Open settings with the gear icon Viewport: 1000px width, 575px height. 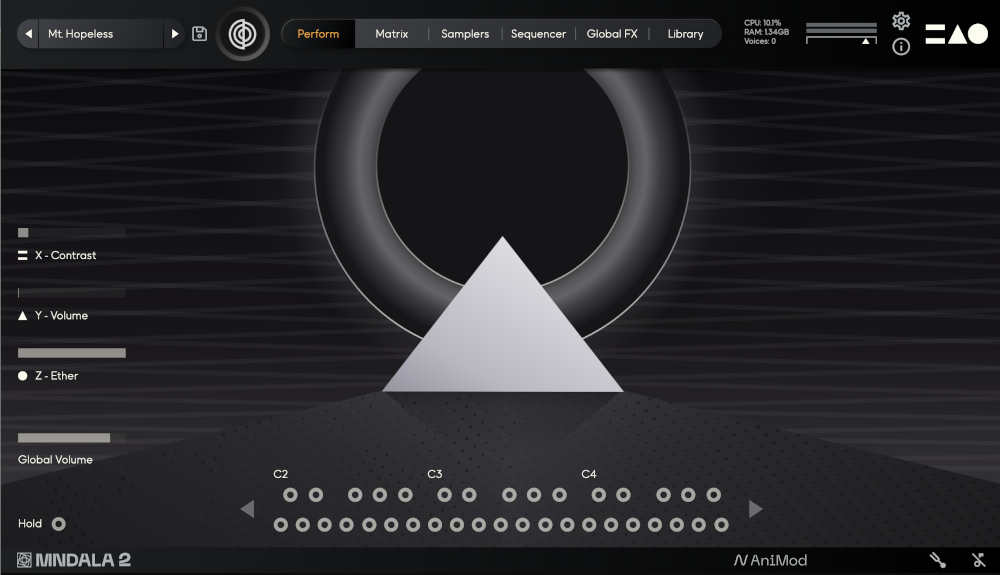(x=901, y=21)
